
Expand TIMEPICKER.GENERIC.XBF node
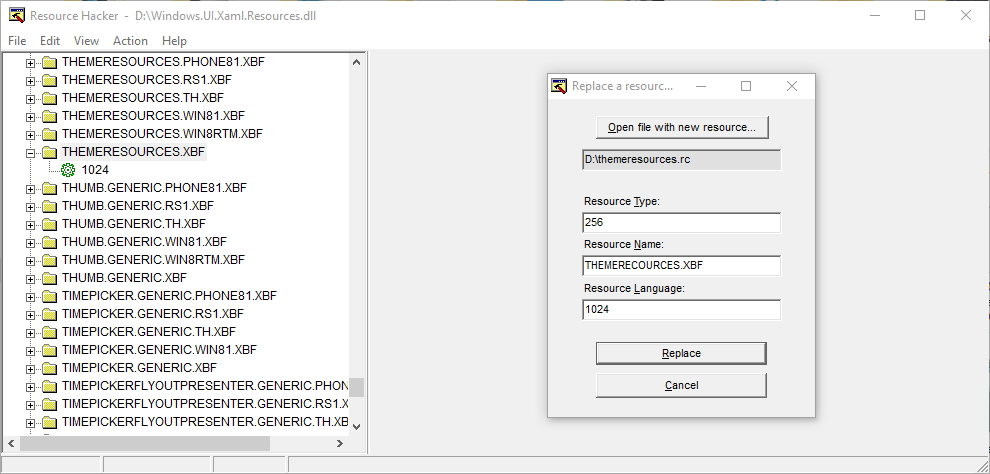point(30,369)
